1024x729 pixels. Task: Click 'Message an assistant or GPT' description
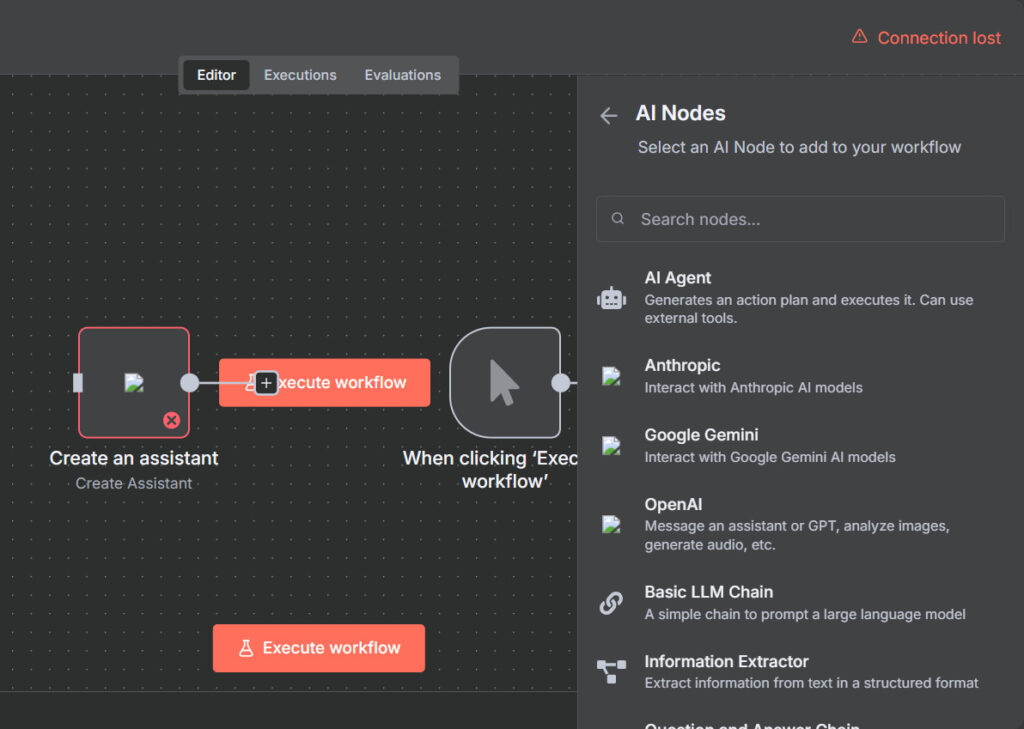797,535
